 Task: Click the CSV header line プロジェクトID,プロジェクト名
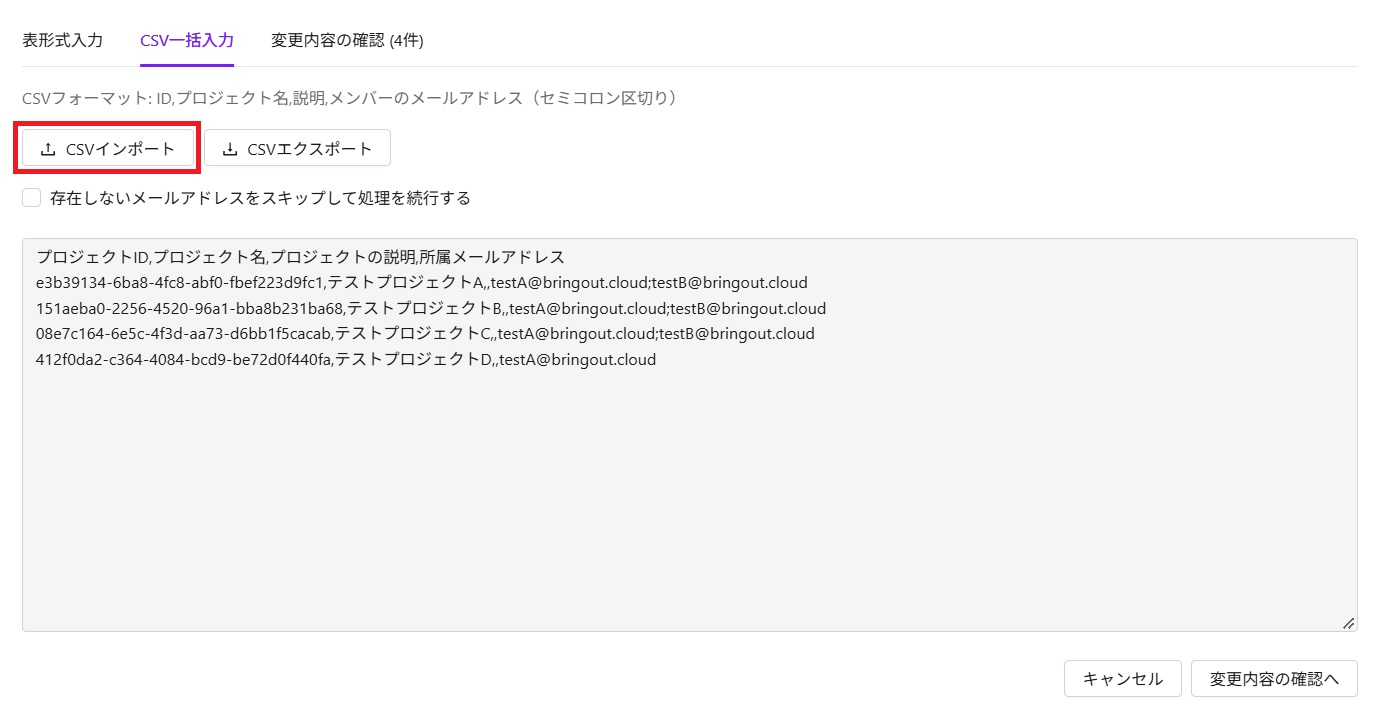(x=300, y=257)
